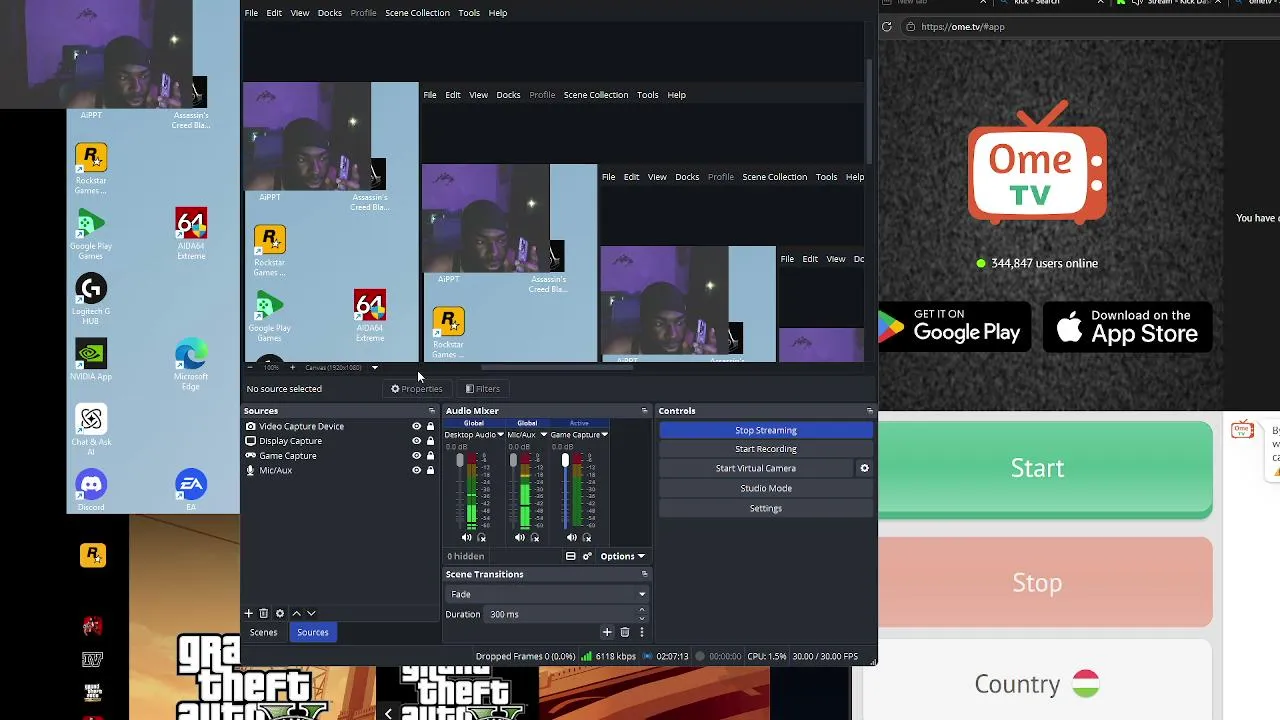The height and width of the screenshot is (720, 1280).
Task: Open OBS Settings from Controls
Action: (766, 508)
